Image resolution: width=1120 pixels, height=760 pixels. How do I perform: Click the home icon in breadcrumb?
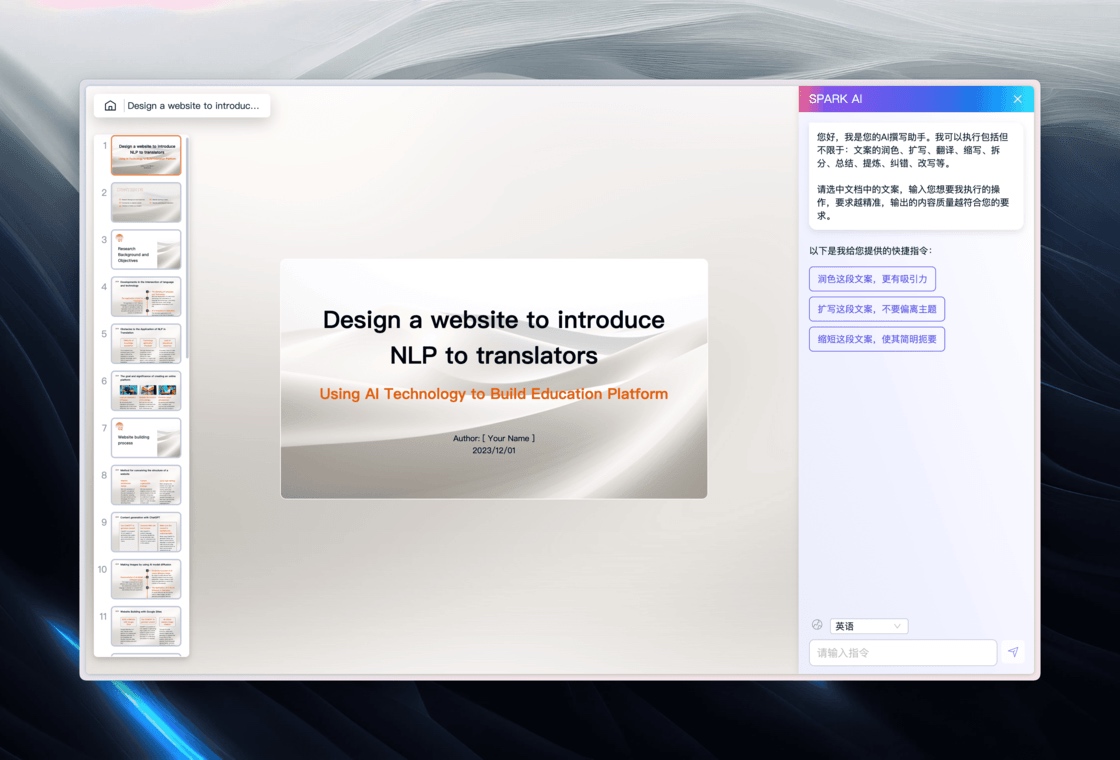pyautogui.click(x=110, y=106)
